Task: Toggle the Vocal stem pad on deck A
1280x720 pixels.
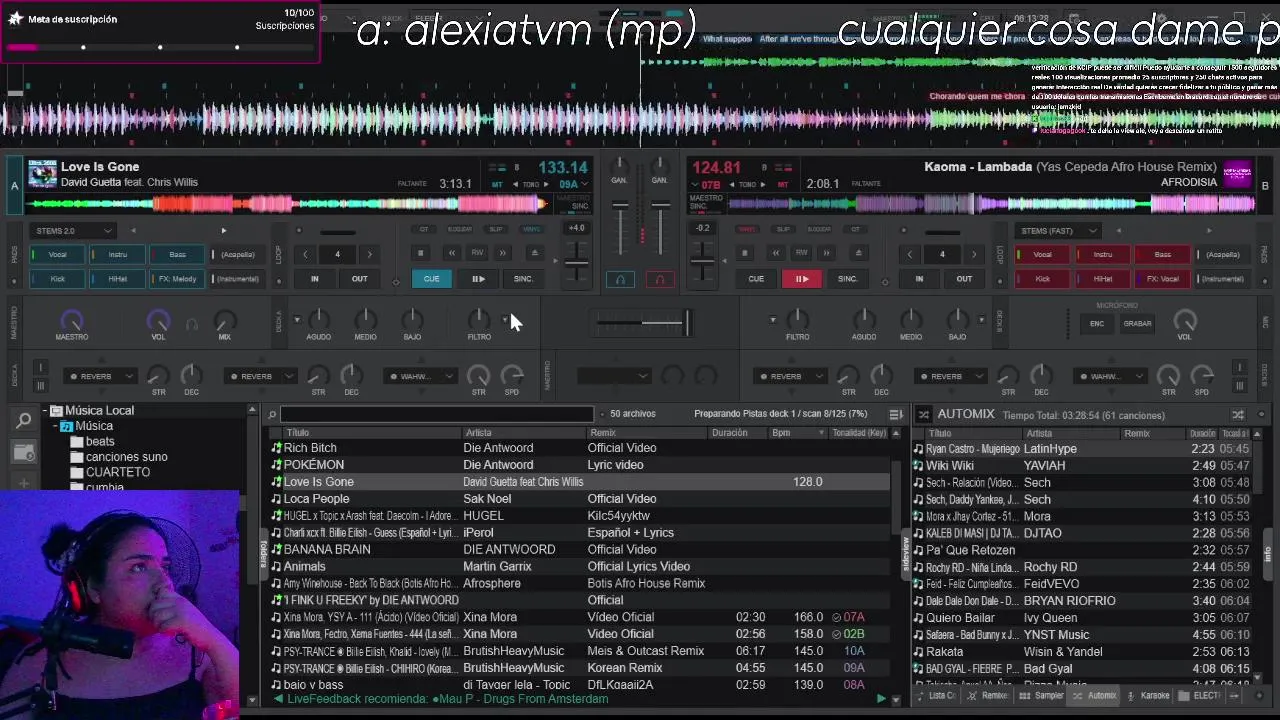Action: 58,254
